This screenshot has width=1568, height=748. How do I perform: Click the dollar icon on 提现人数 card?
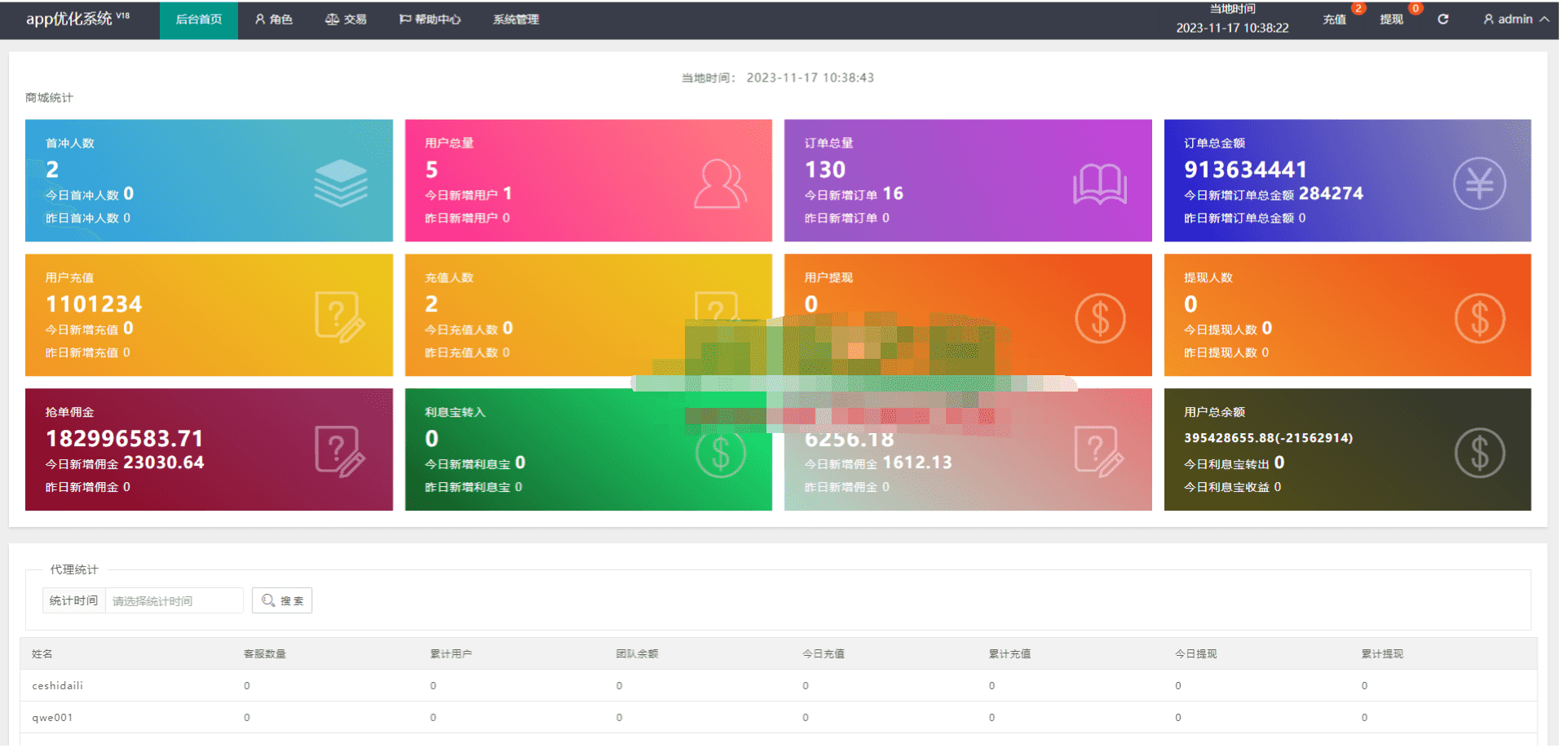[1478, 318]
